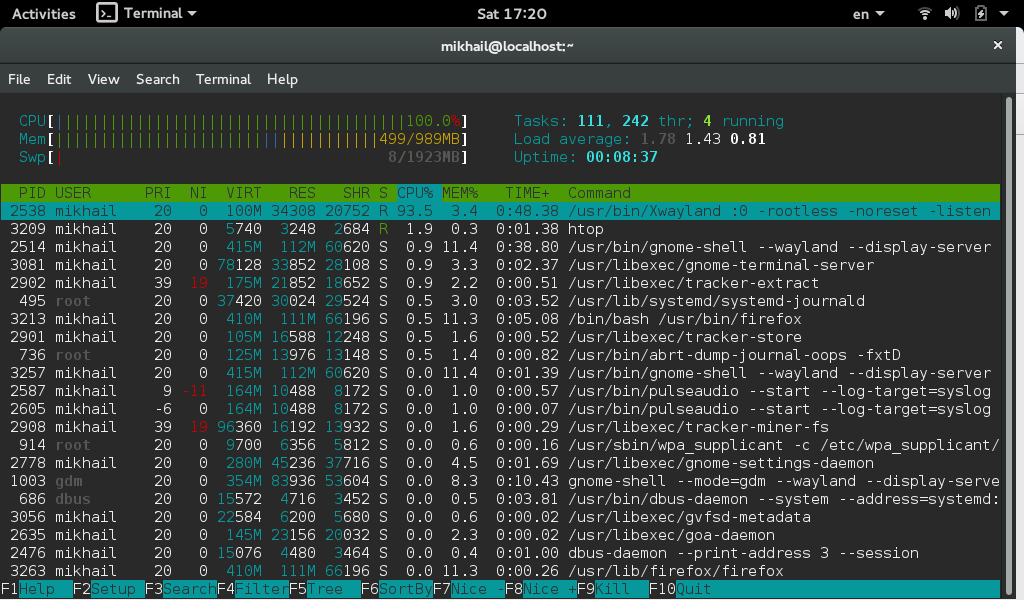The height and width of the screenshot is (600, 1024).
Task: Open the File menu
Action: [19, 79]
